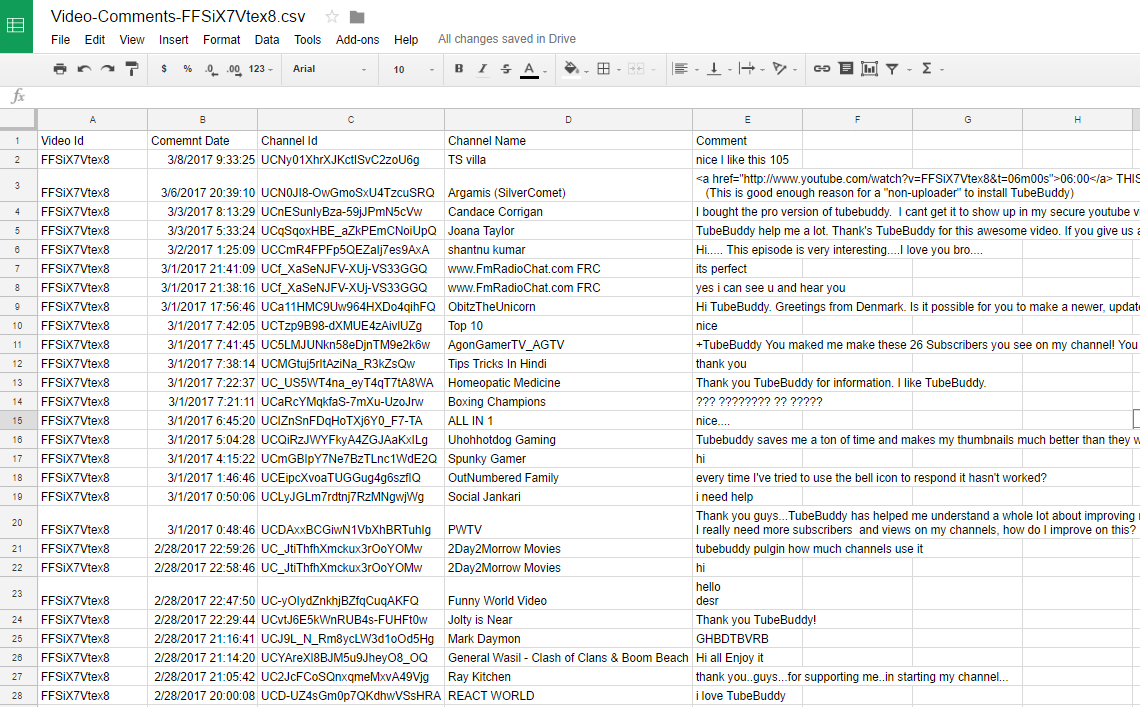Open the Add-ons menu

coord(357,40)
